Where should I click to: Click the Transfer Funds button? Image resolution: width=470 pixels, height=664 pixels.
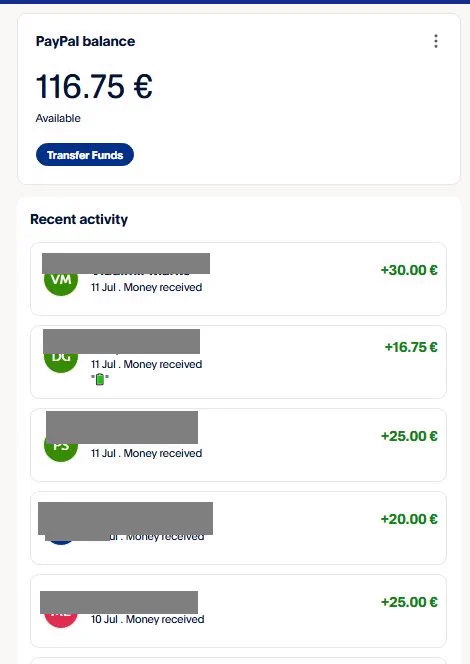(85, 155)
